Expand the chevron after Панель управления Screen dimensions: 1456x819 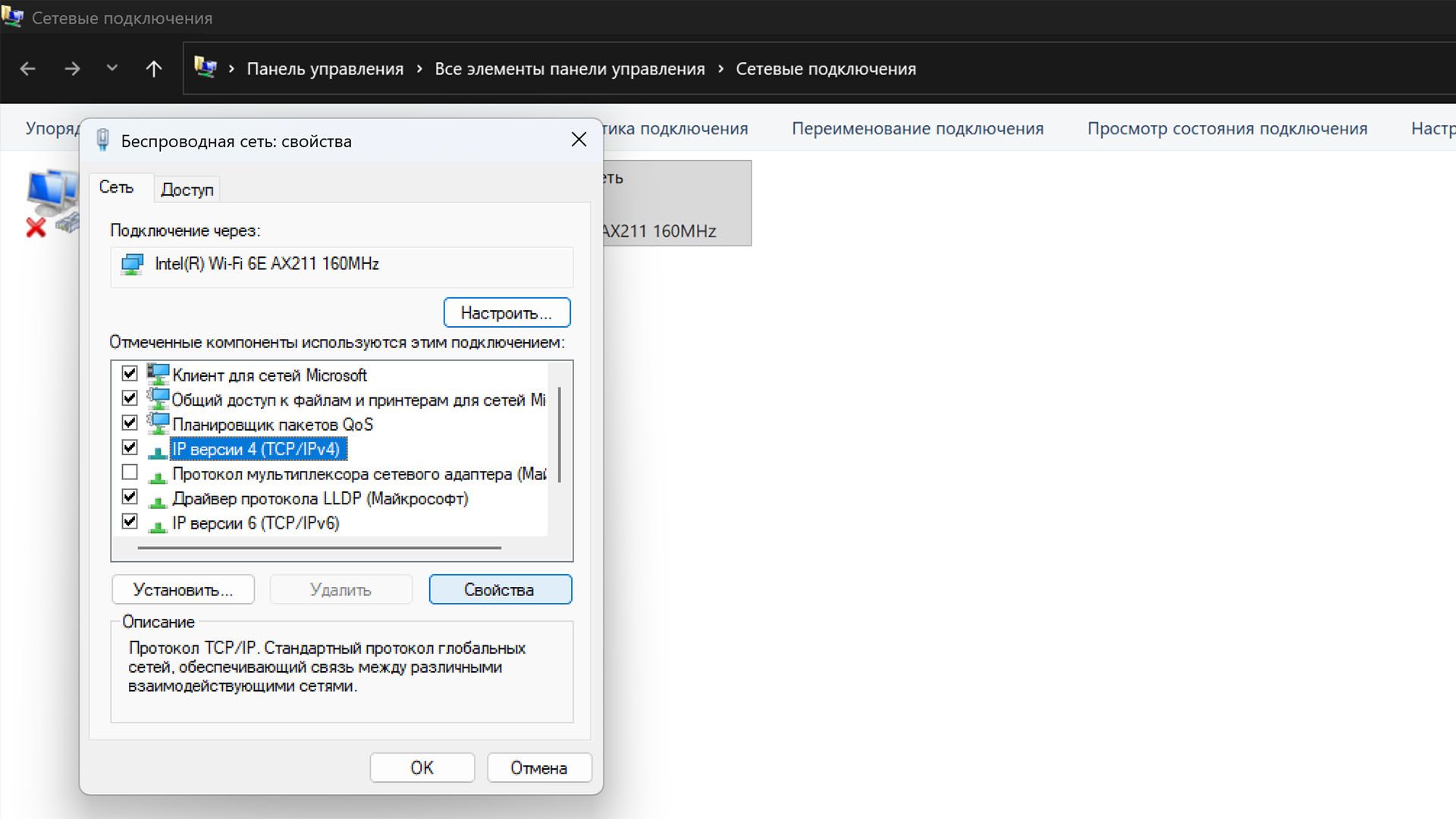point(419,69)
